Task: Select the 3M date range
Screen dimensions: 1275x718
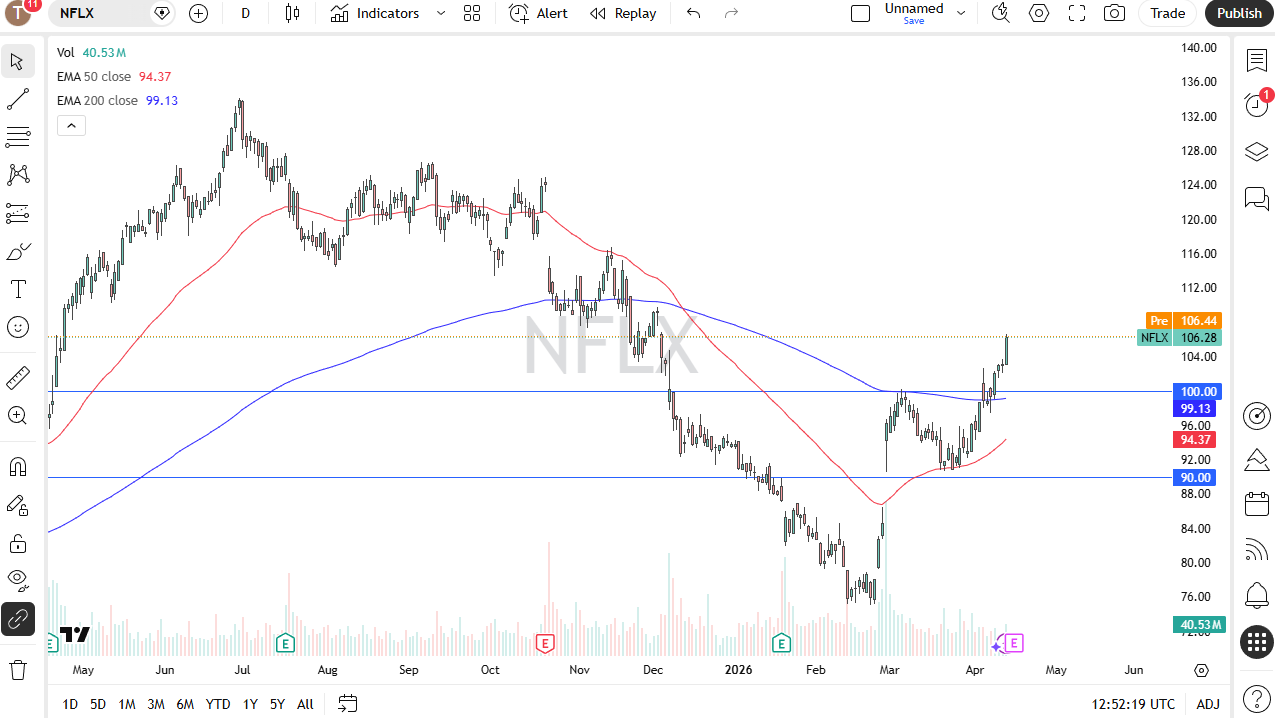Action: click(156, 704)
